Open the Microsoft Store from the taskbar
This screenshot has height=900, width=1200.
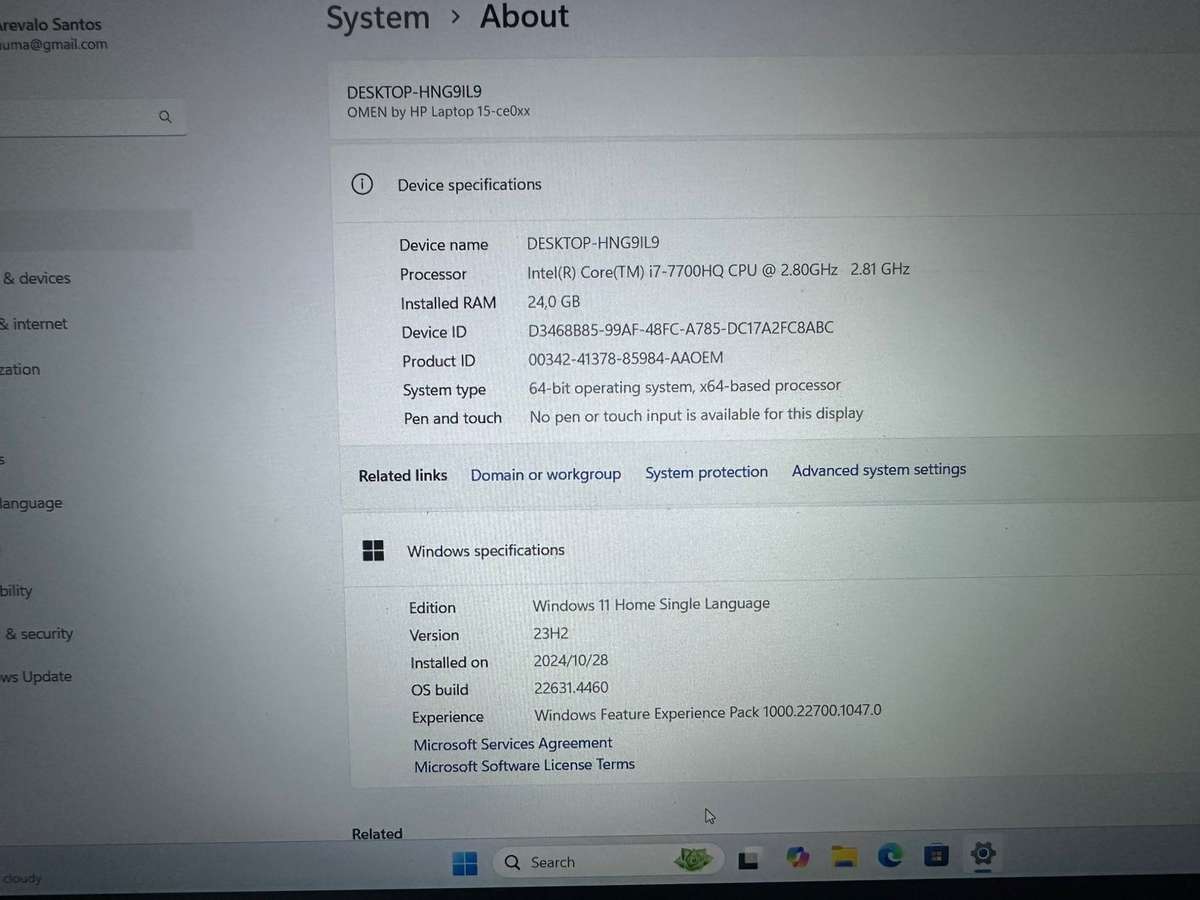[x=936, y=855]
